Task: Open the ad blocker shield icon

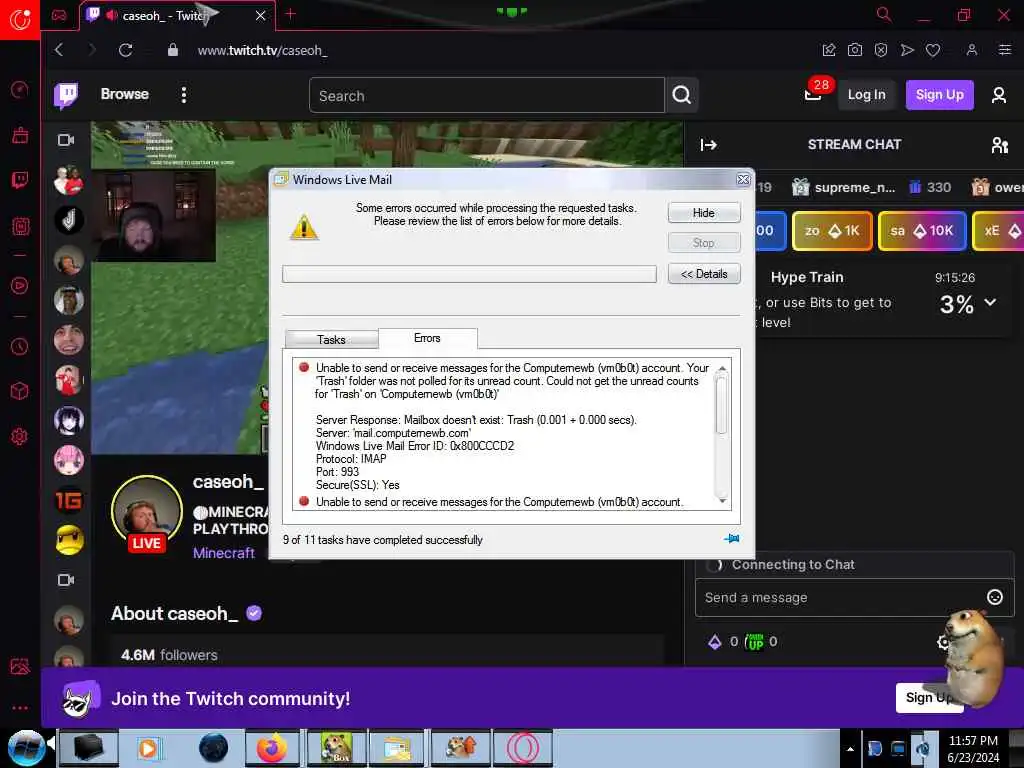Action: point(881,50)
